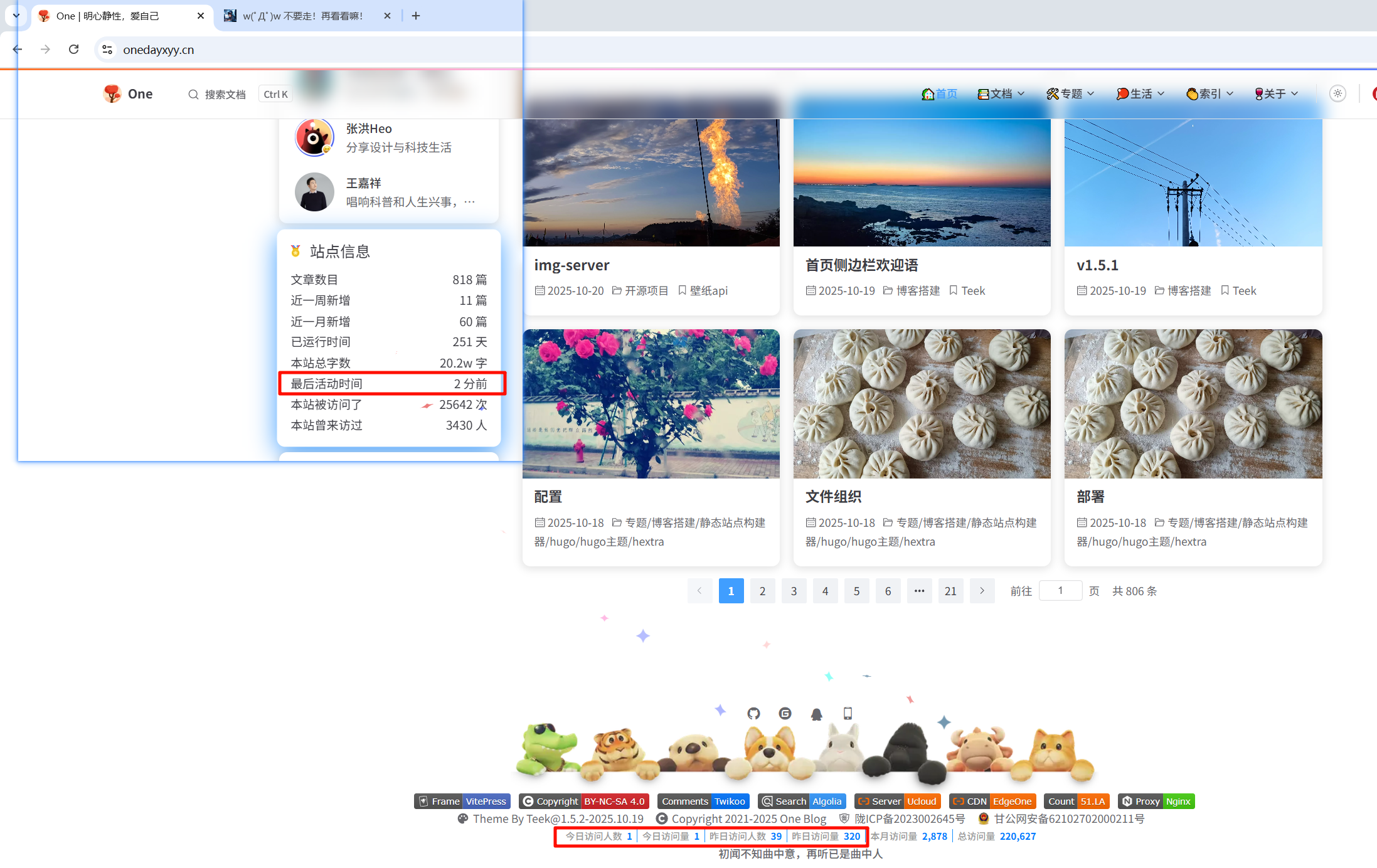The width and height of the screenshot is (1377, 868).
Task: Open the img-server article link
Action: 572,265
